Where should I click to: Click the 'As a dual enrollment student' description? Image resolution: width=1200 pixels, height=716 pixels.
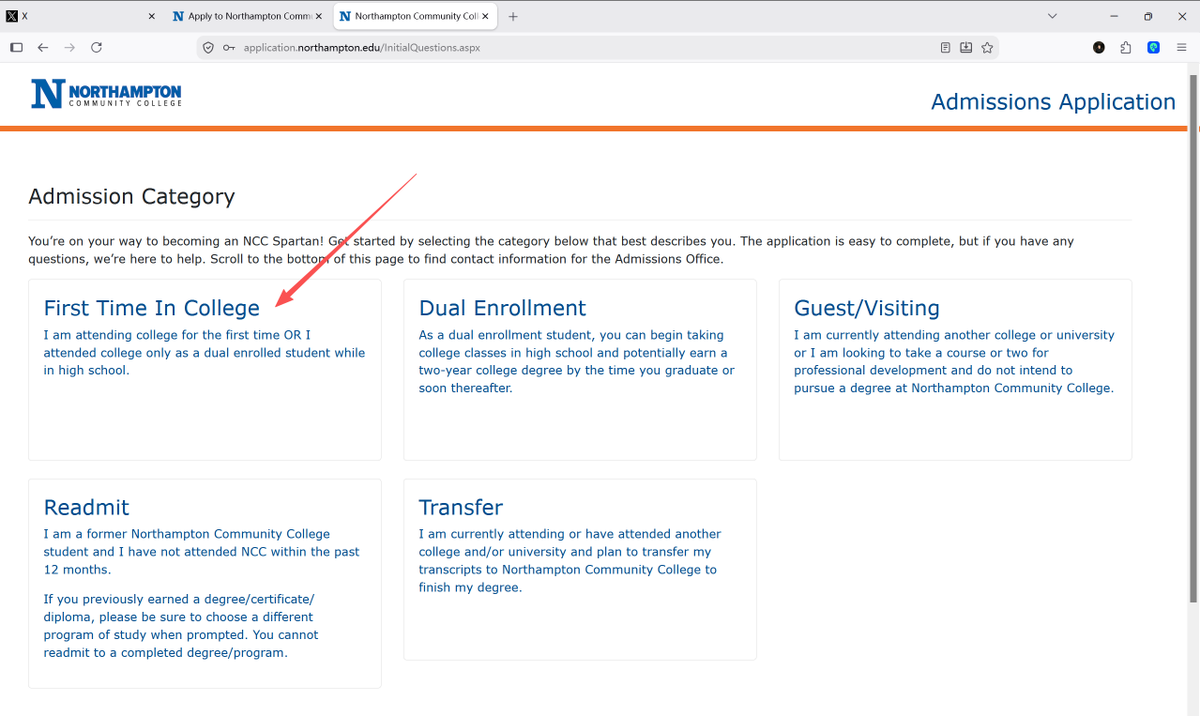(576, 361)
